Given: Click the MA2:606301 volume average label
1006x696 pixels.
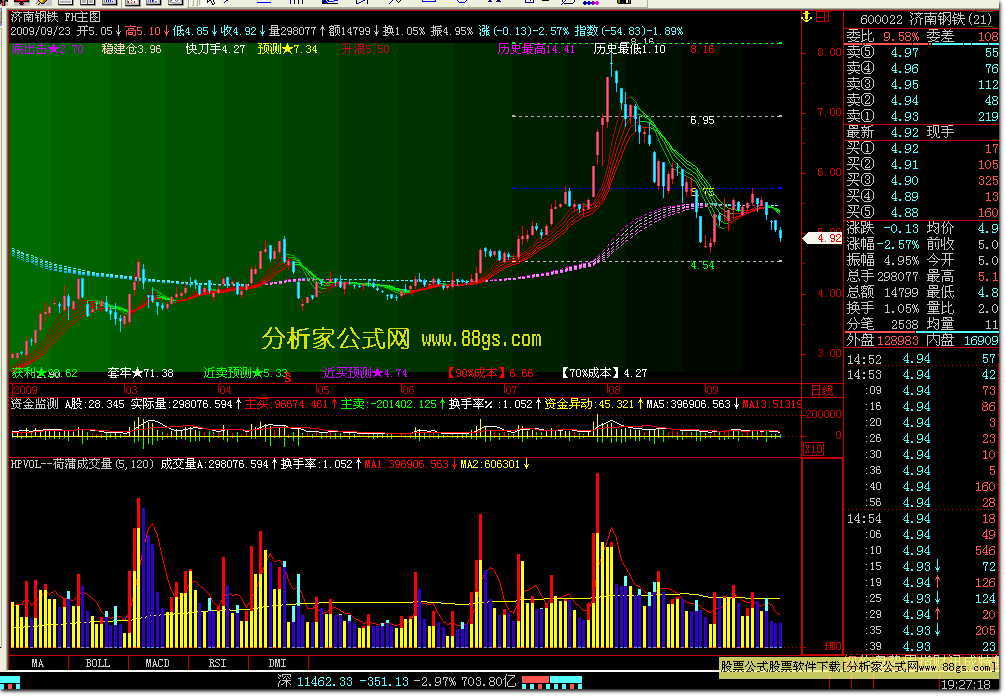Looking at the screenshot, I should click(495, 464).
